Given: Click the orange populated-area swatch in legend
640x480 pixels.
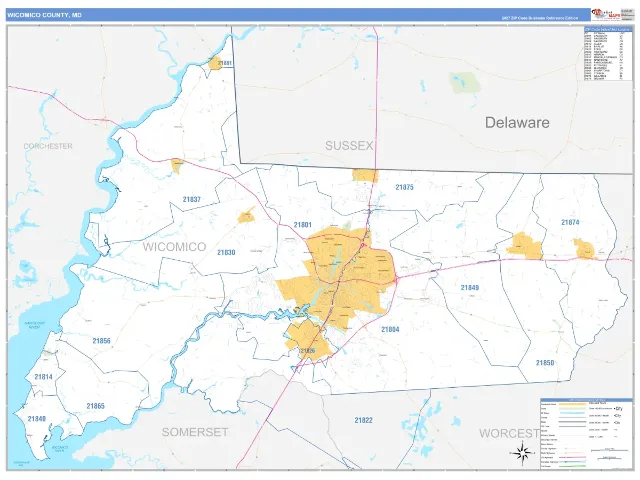Looking at the screenshot, I should point(572,404).
